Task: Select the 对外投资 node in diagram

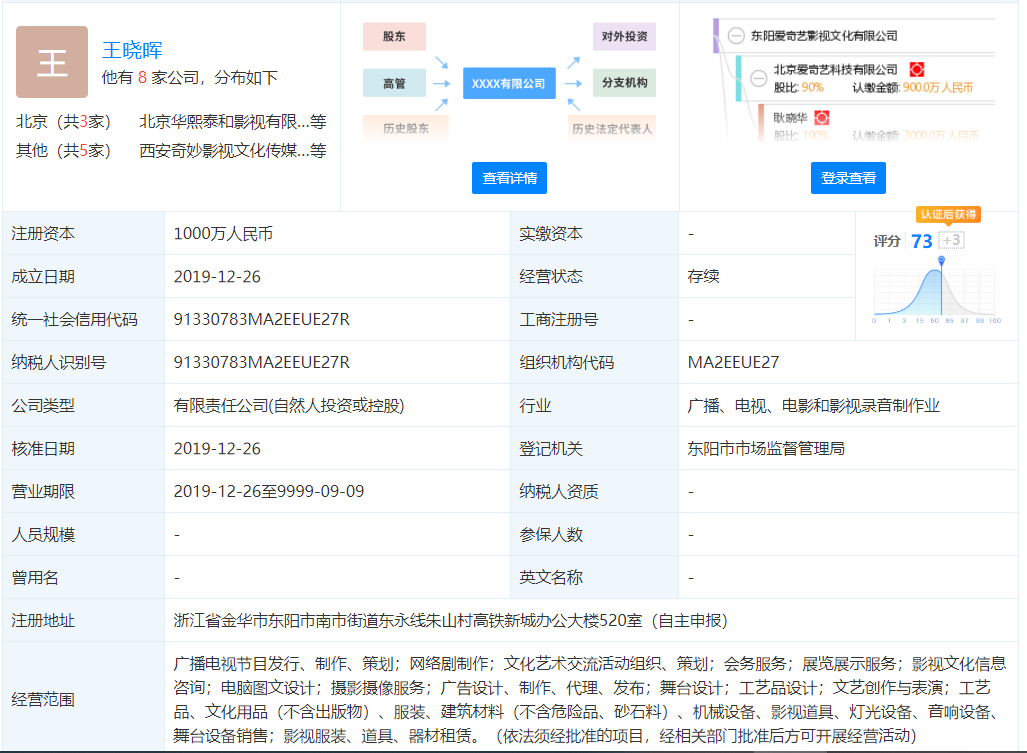Action: click(624, 36)
